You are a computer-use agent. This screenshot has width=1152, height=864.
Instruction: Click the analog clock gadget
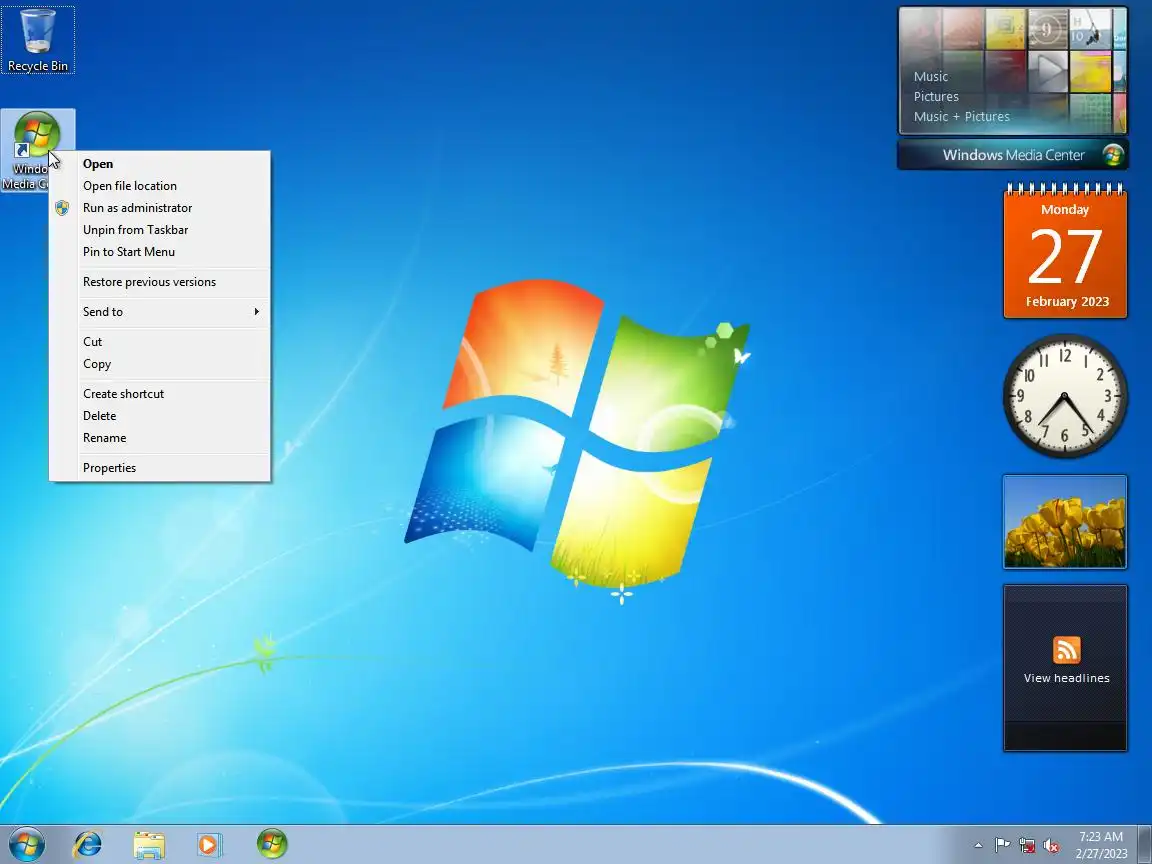click(x=1065, y=396)
